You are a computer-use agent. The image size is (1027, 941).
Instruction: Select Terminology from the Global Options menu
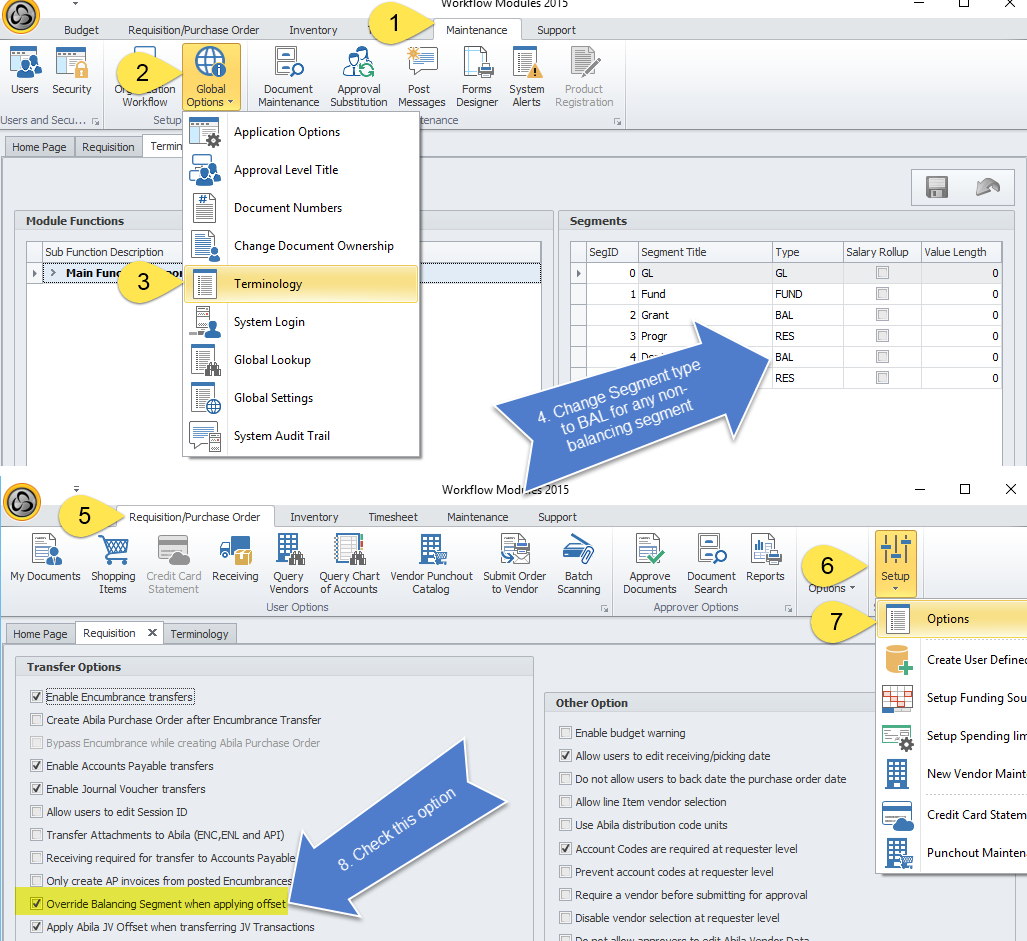pos(267,284)
